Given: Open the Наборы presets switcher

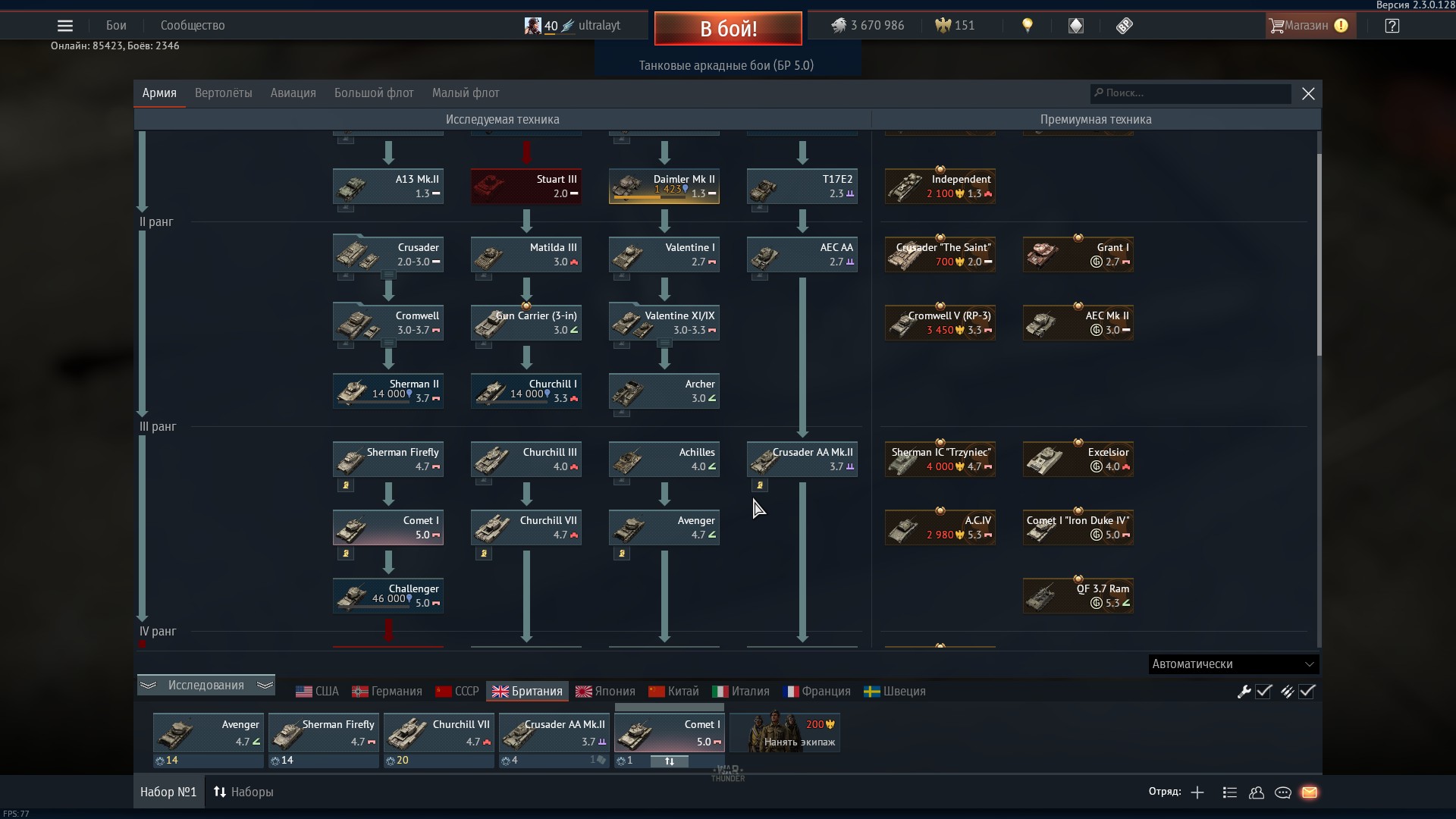Looking at the screenshot, I should coord(243,792).
